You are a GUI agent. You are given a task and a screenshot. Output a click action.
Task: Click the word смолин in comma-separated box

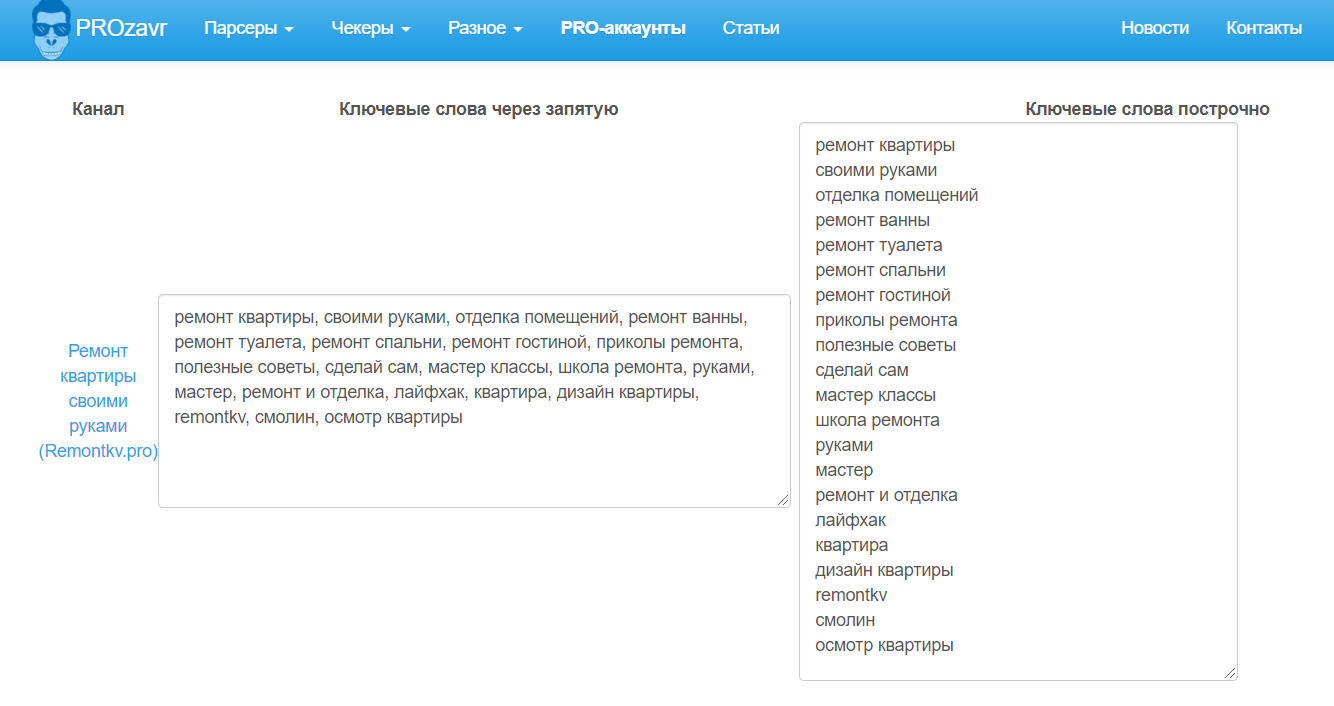pos(285,418)
